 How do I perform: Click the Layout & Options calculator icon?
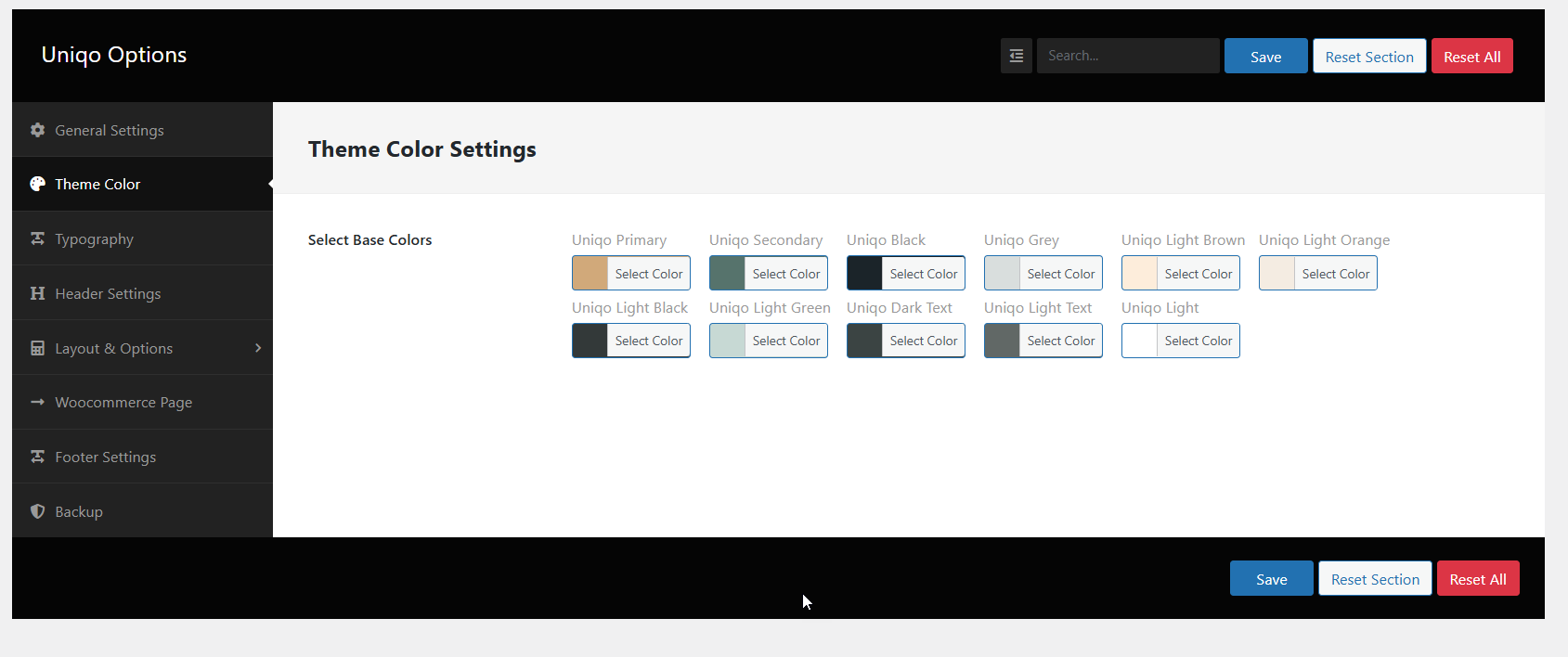click(37, 348)
